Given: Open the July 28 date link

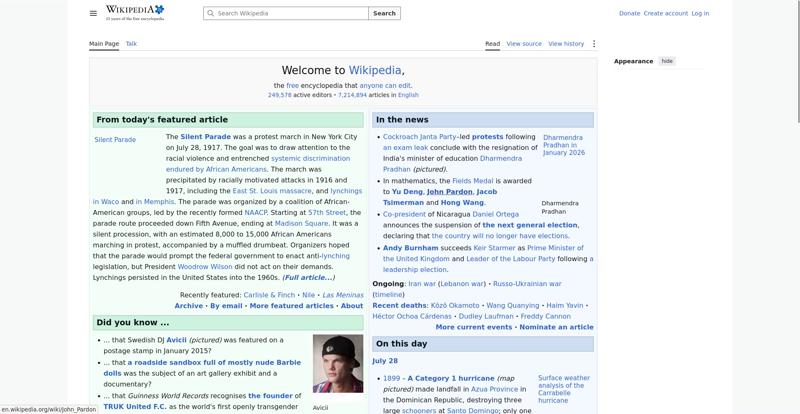Looking at the screenshot, I should [x=385, y=361].
